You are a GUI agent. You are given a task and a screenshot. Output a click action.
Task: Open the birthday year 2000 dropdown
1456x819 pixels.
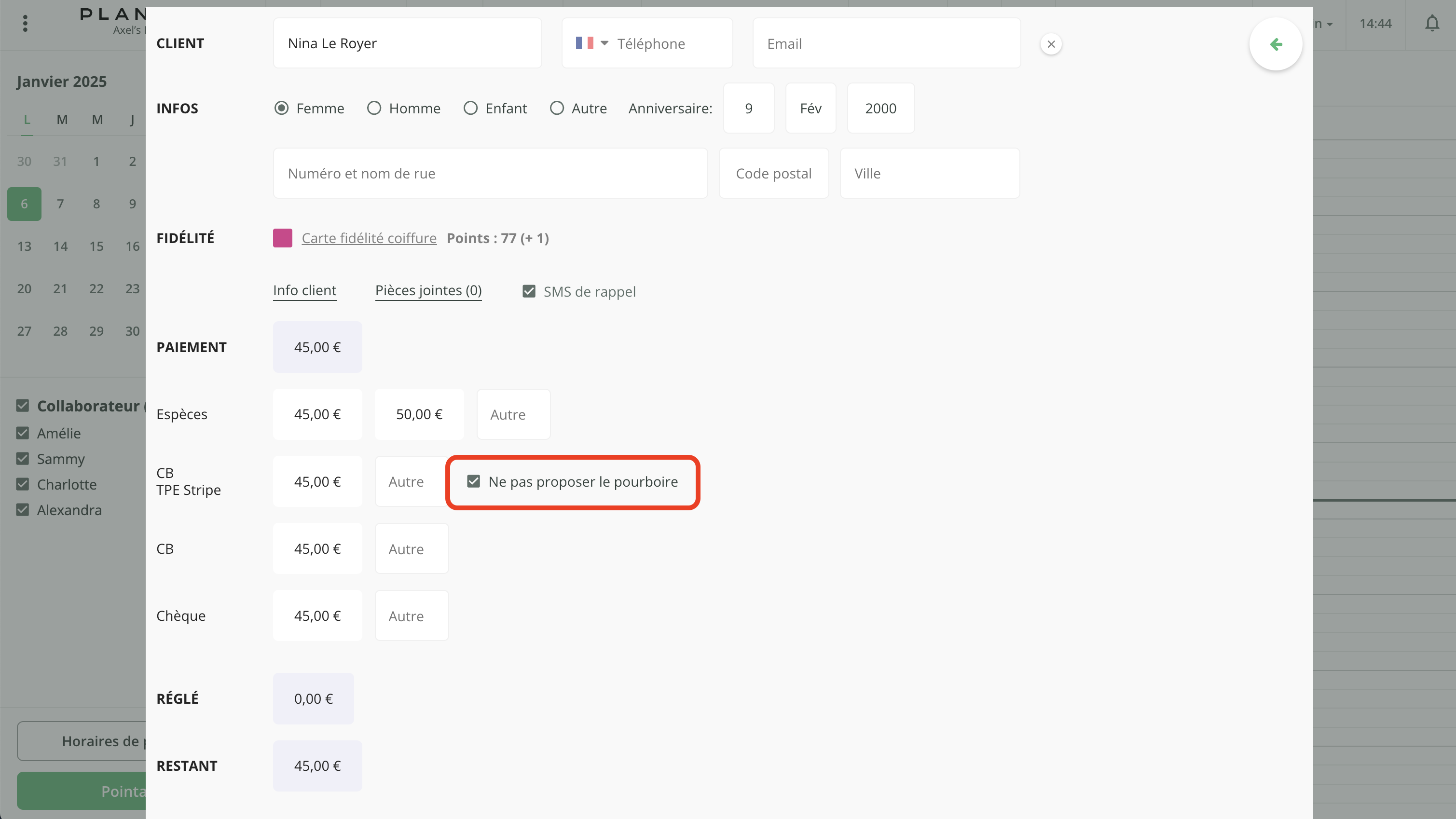point(880,108)
